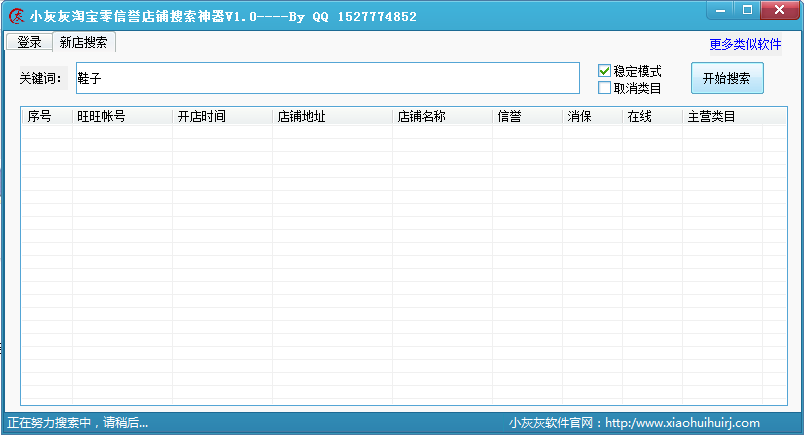Sort by the 旺旺帐号 column header

pyautogui.click(x=123, y=116)
